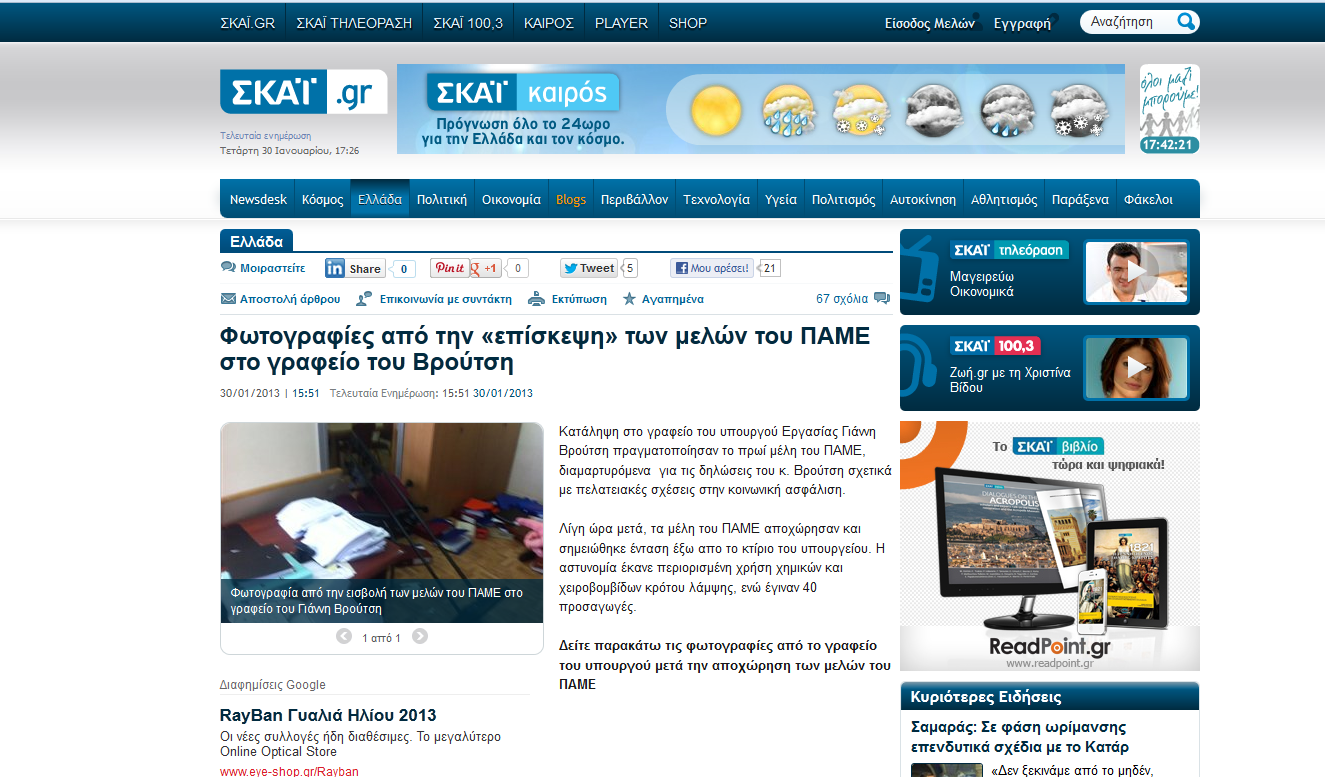Add article to Αγαπημένα favorites

click(663, 299)
